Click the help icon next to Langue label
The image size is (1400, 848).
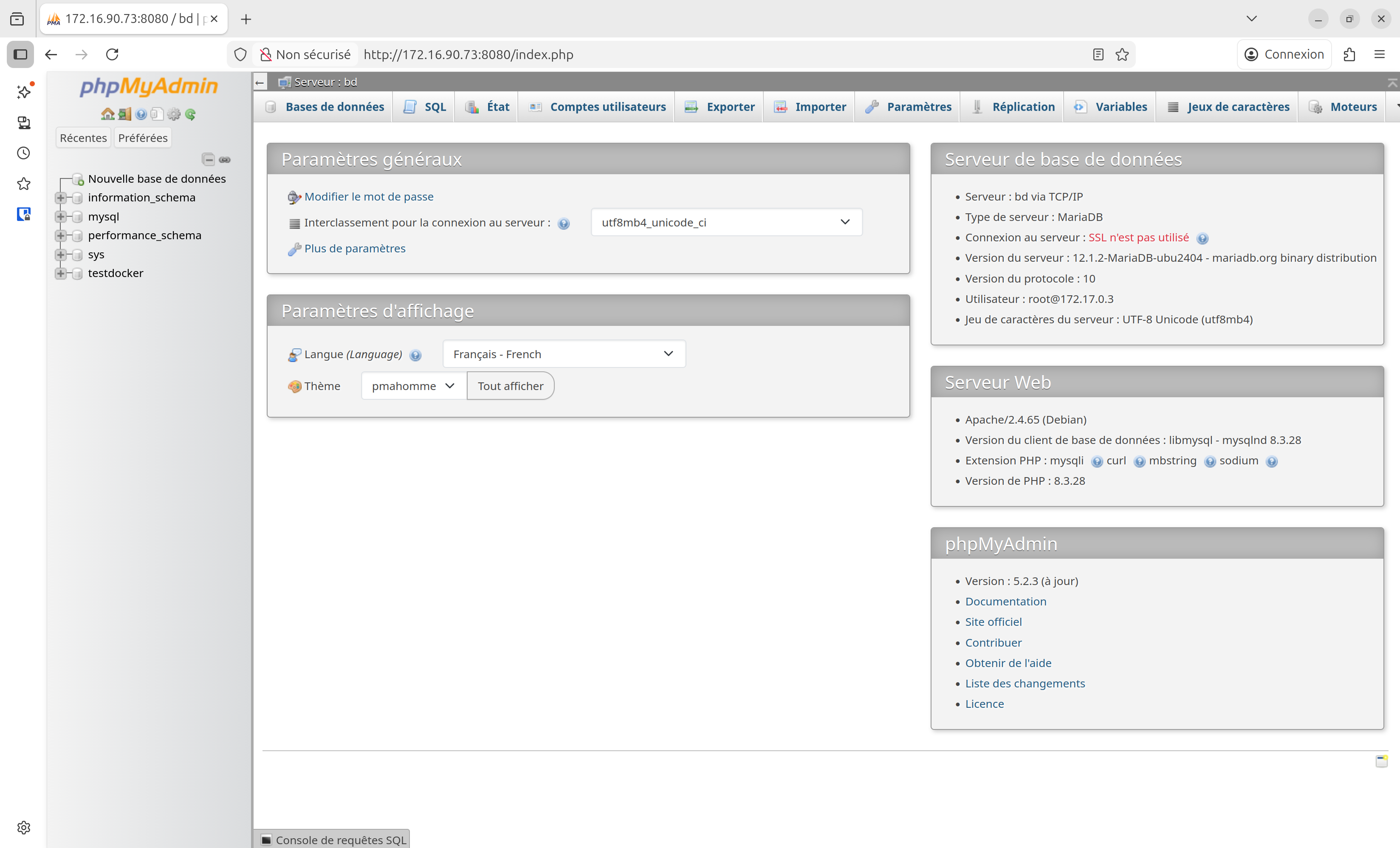click(x=415, y=355)
